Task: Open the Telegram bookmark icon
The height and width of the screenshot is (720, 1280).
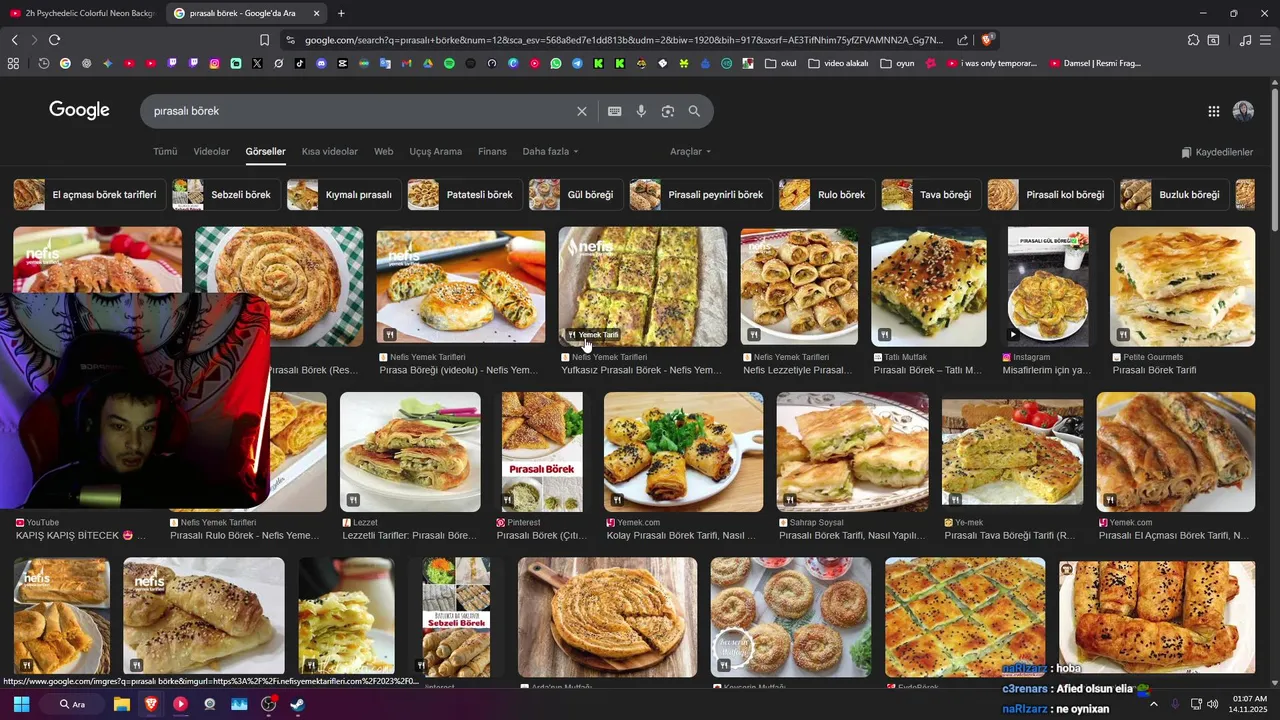Action: point(577,63)
